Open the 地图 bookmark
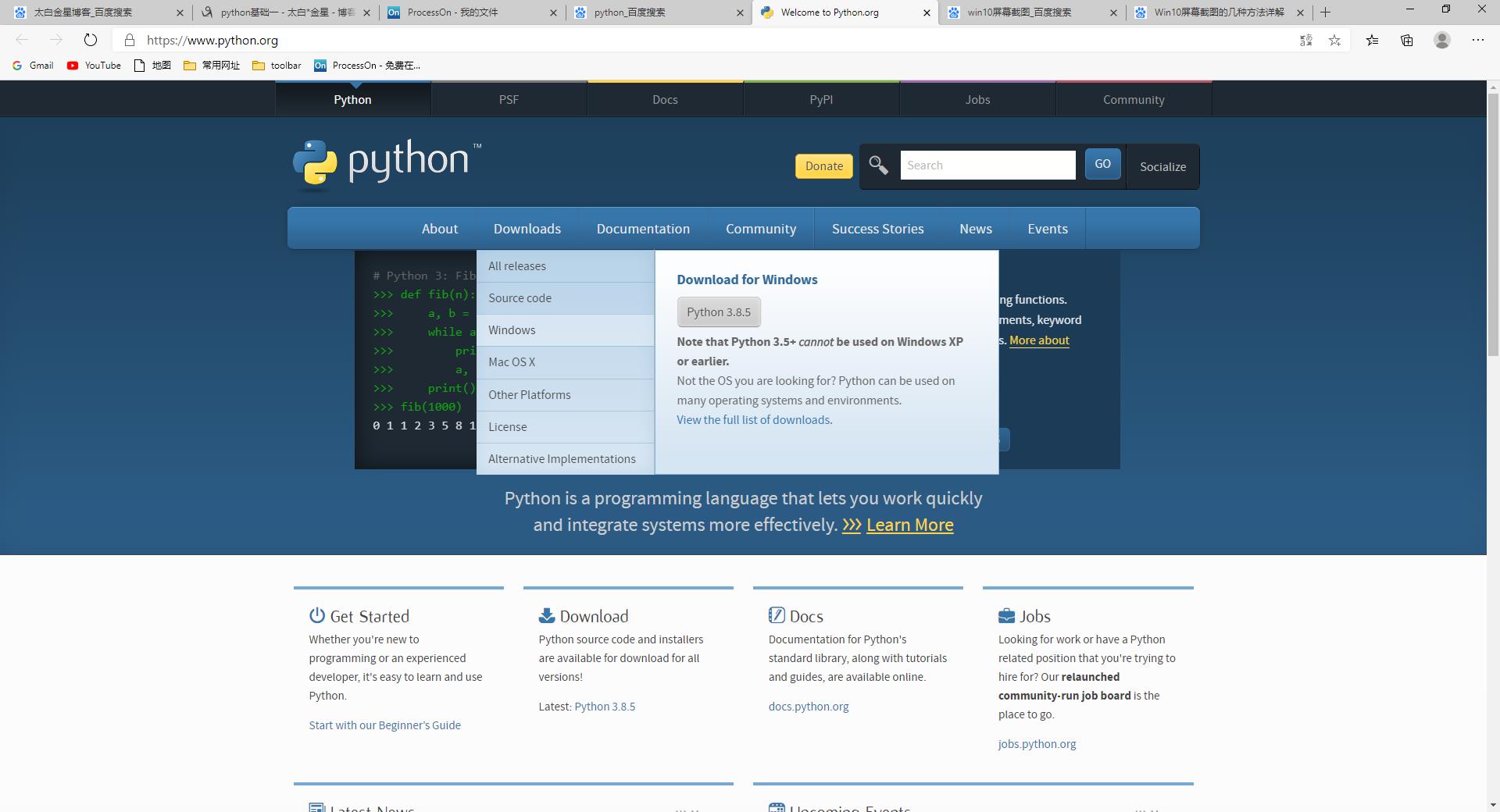Viewport: 1500px width, 812px height. pyautogui.click(x=152, y=66)
